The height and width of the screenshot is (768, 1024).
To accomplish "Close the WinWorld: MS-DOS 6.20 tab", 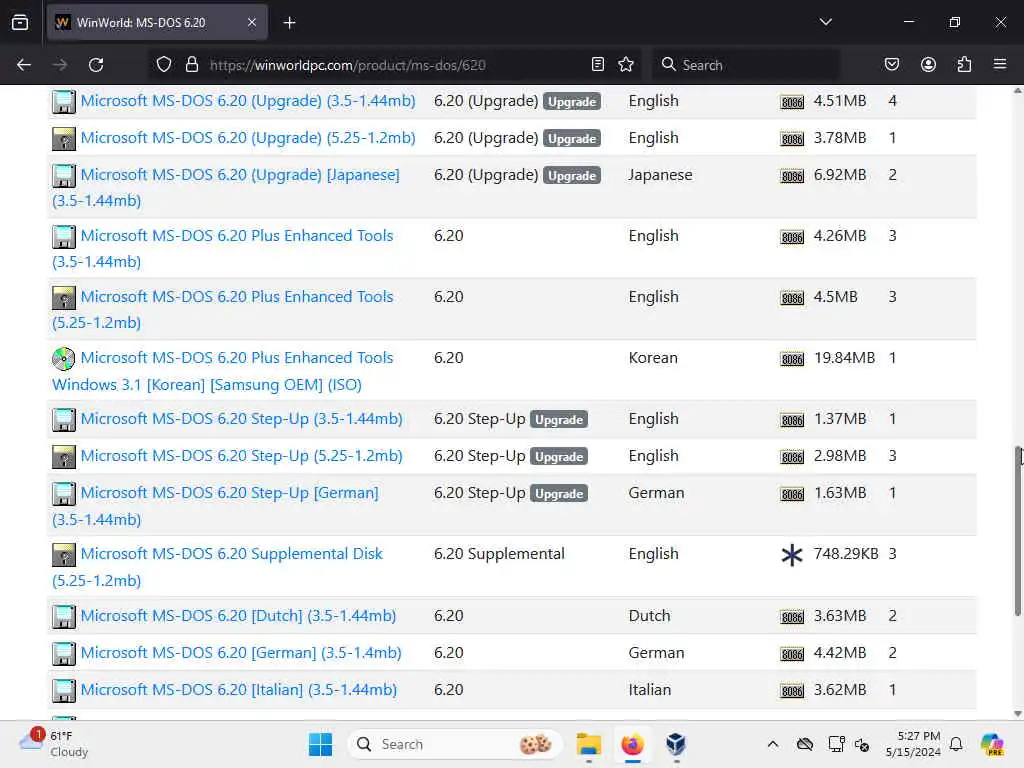I will tap(252, 22).
